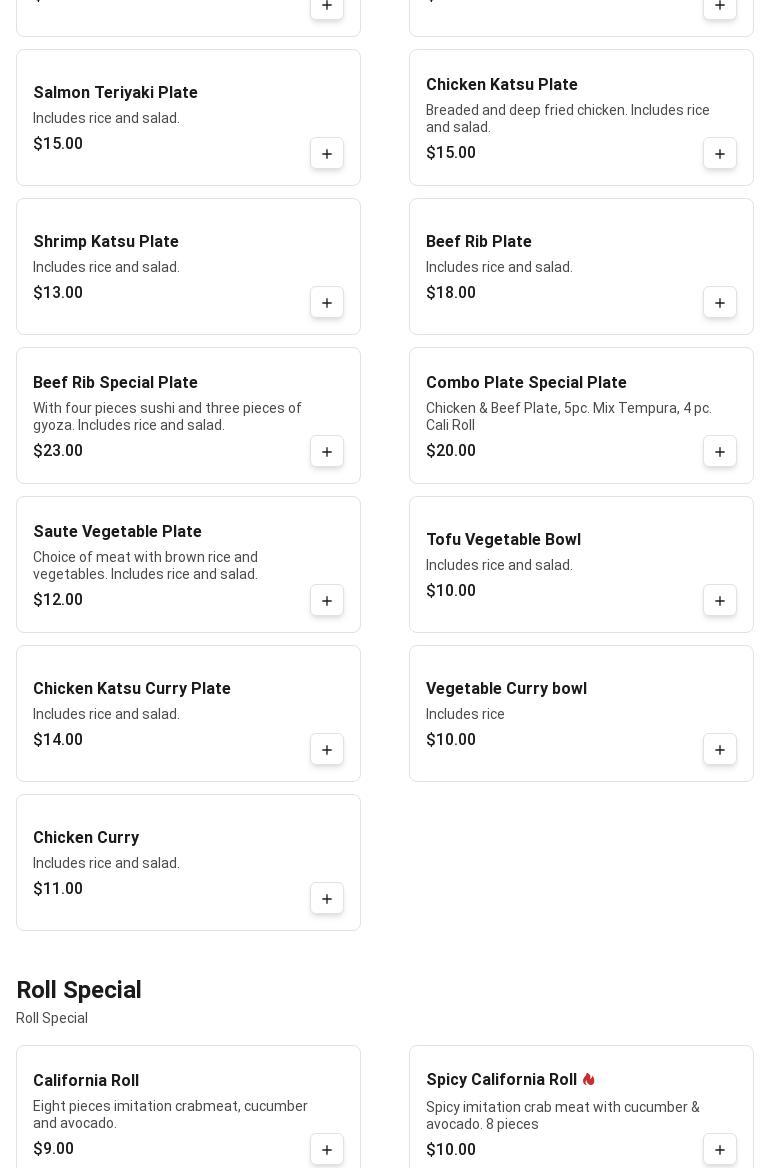Click plus button for Shrimp Katsu Plate
Image resolution: width=770 pixels, height=1168 pixels.
click(x=327, y=303)
